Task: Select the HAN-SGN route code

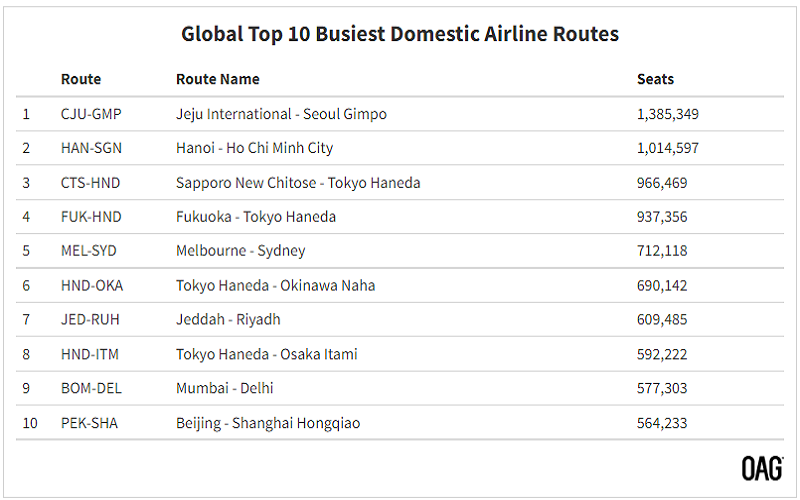Action: pyautogui.click(x=91, y=148)
